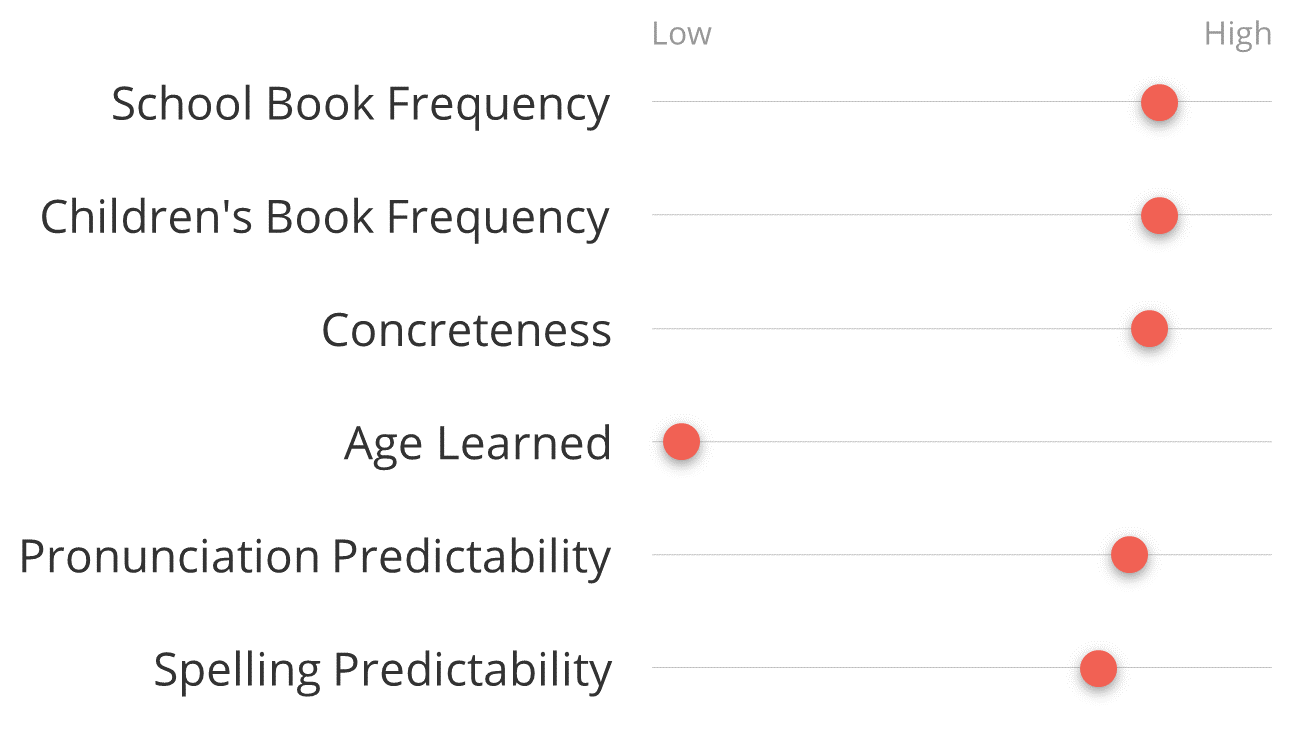
Task: Select the Age Learned label
Action: coord(478,443)
